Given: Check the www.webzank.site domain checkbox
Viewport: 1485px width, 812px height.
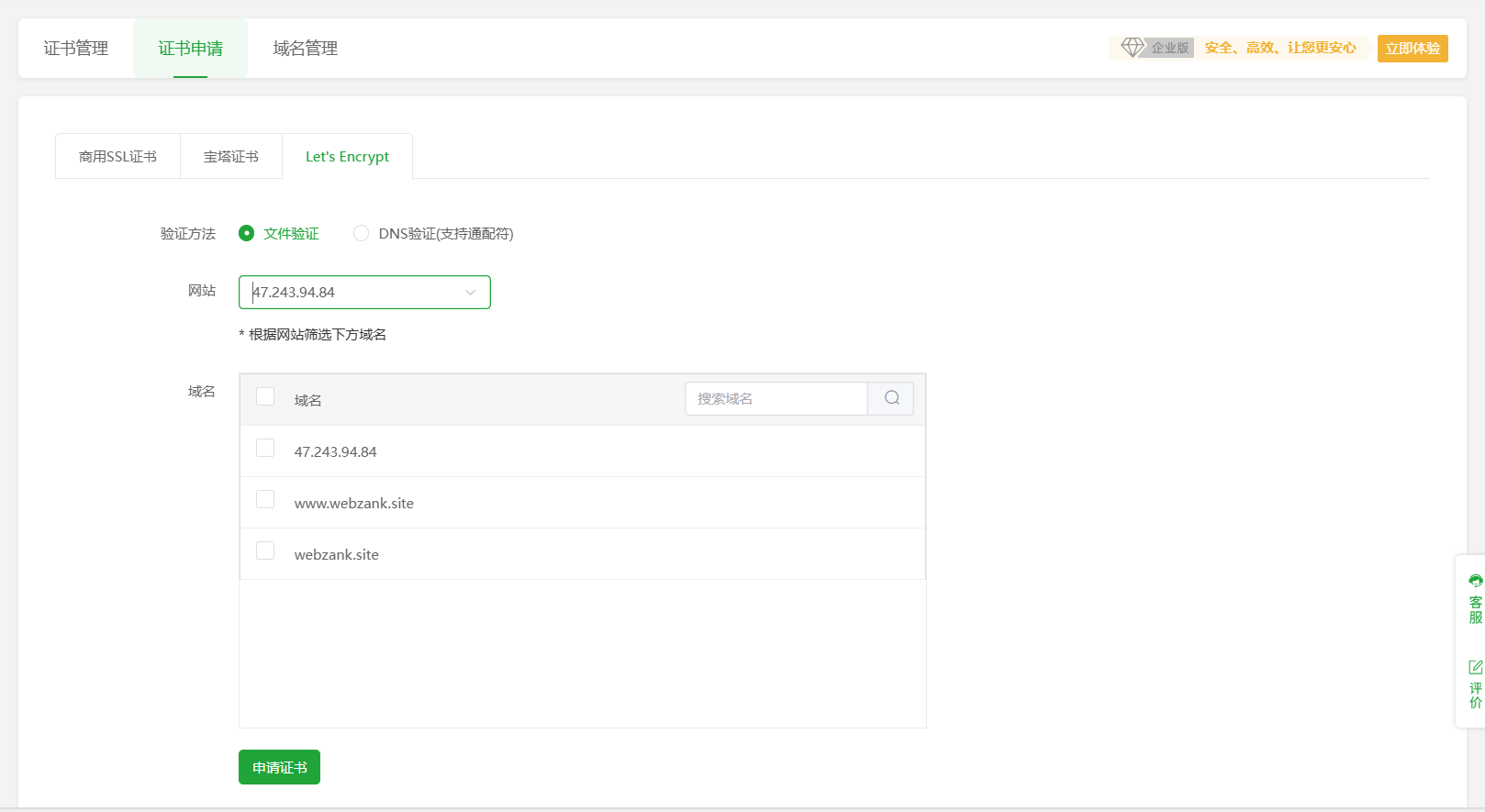Looking at the screenshot, I should point(265,499).
